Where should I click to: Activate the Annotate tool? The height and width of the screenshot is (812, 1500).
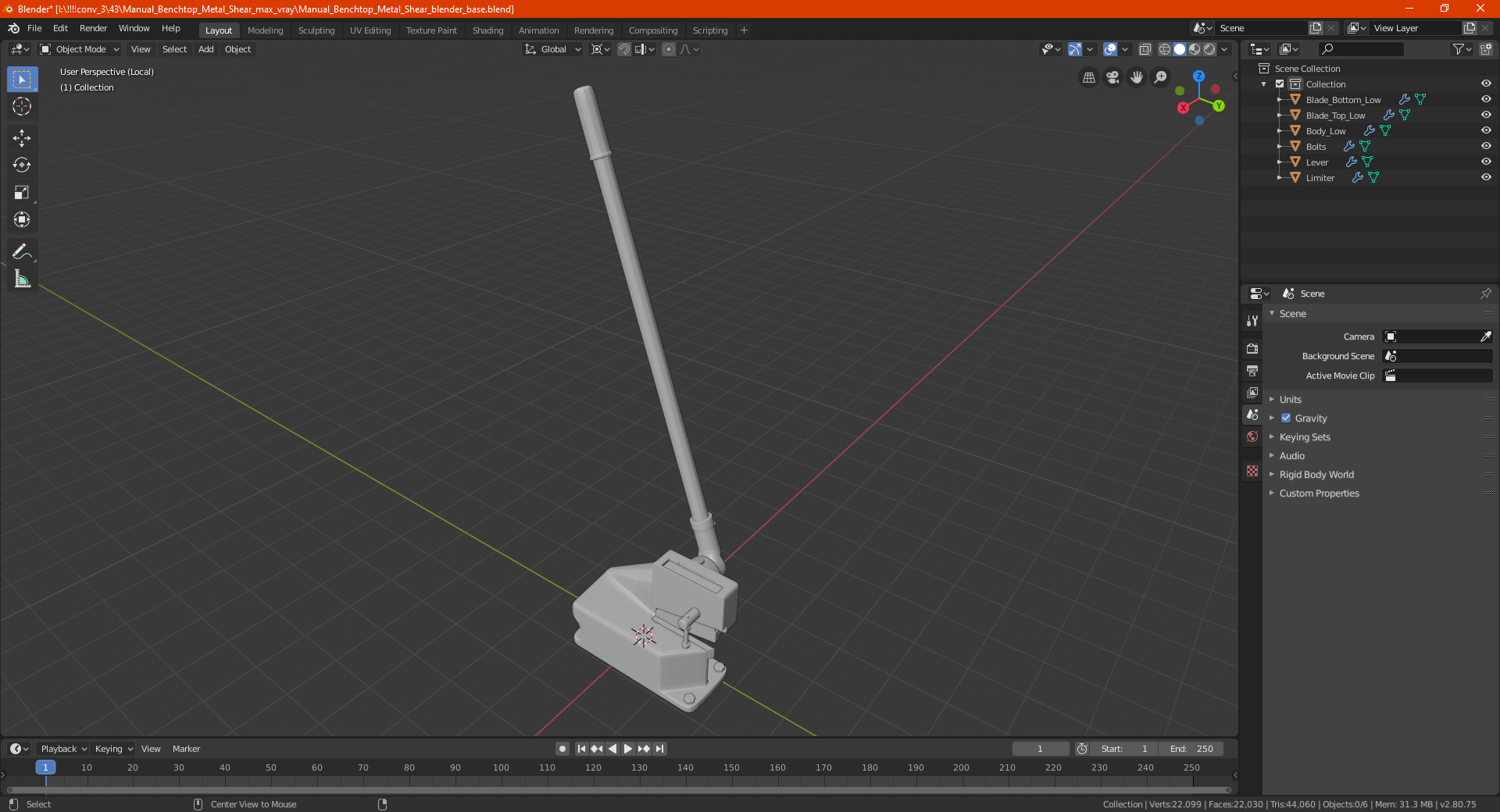pos(22,251)
